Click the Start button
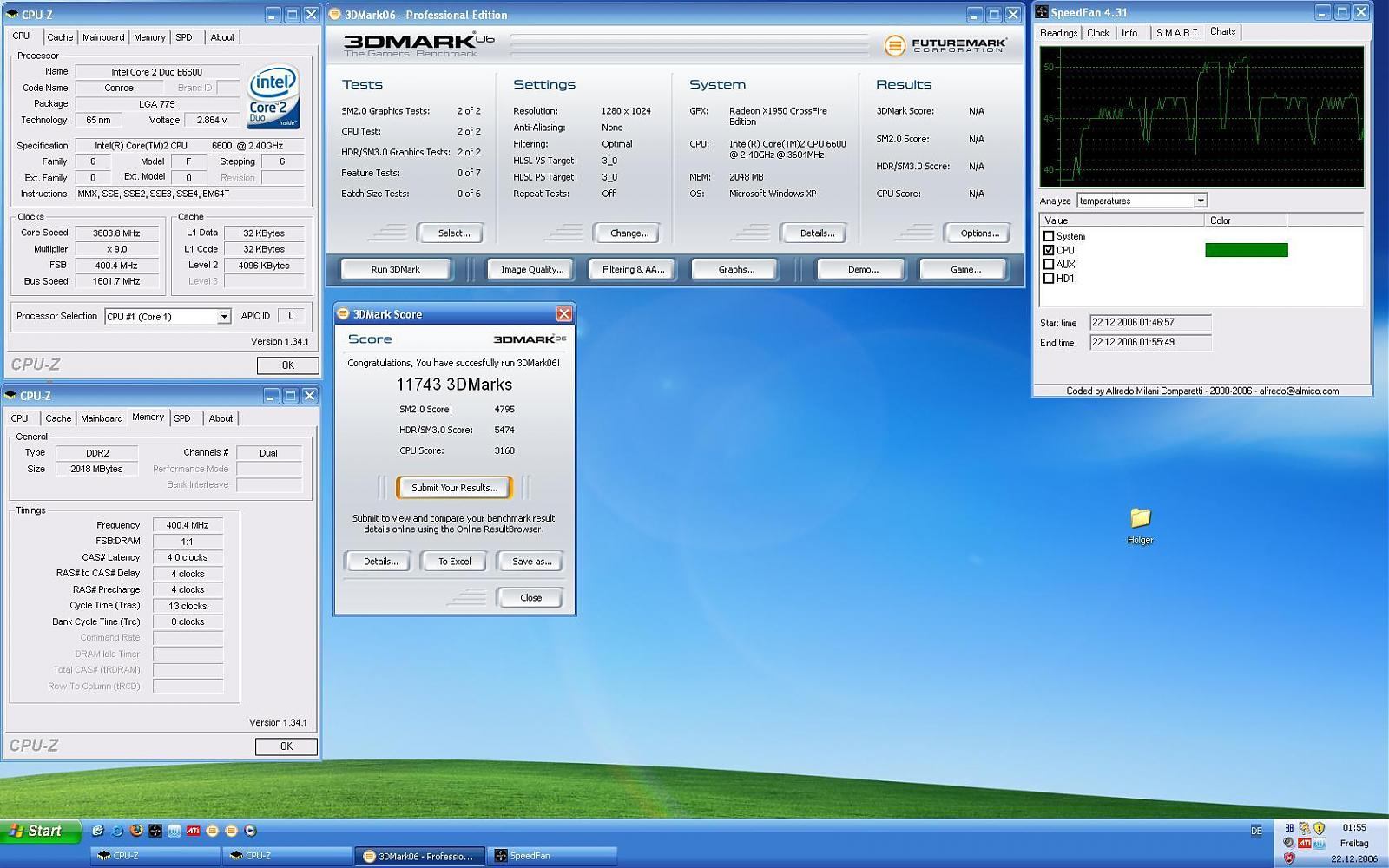Image resolution: width=1389 pixels, height=868 pixels. pyautogui.click(x=41, y=831)
